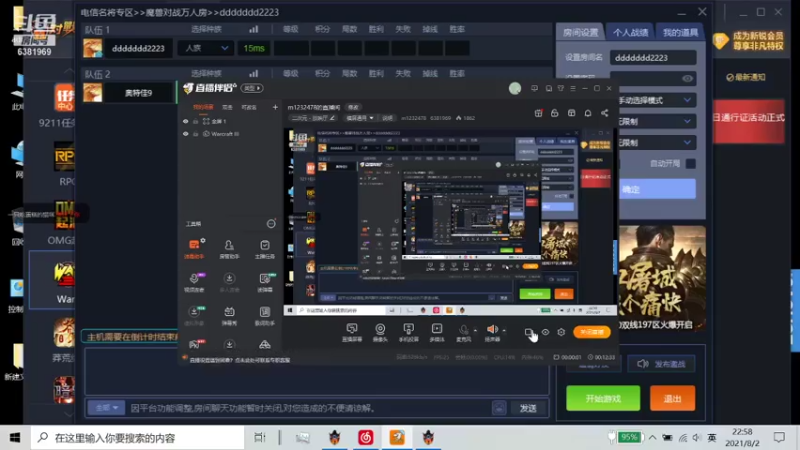Click the padlock icon in stream header
Viewport: 800px width, 450px height.
click(555, 113)
